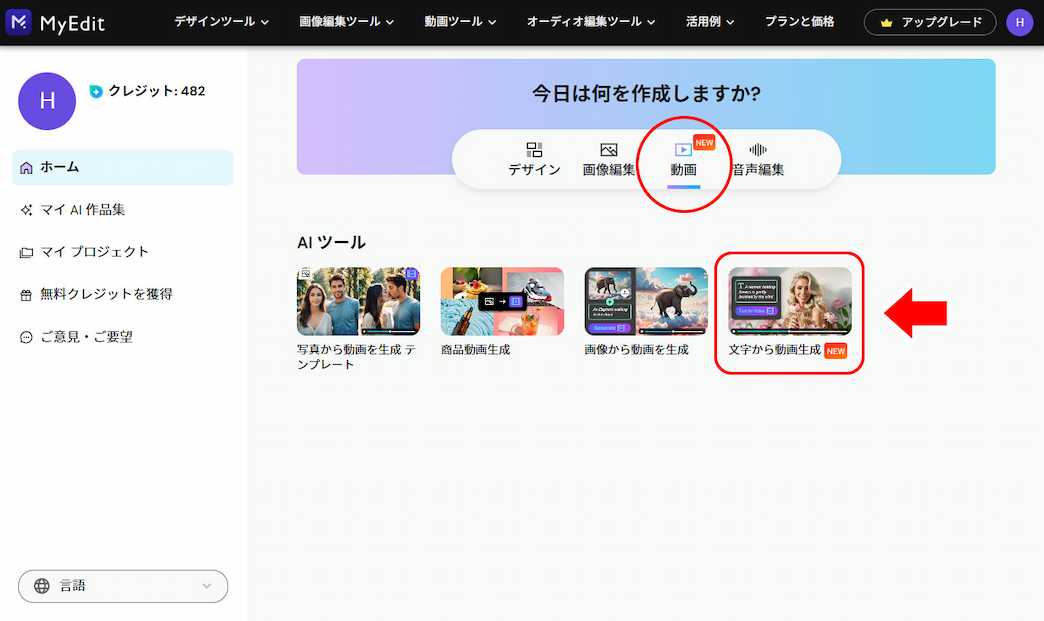Image resolution: width=1044 pixels, height=621 pixels.
Task: Click the folder icon for マイ プロジェクト
Action: (x=26, y=252)
